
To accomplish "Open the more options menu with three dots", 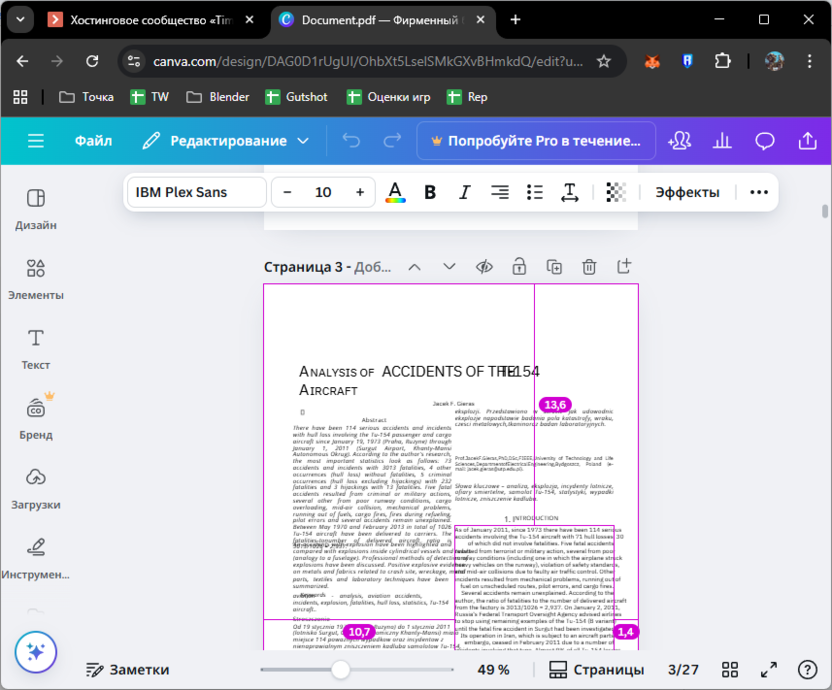I will click(x=758, y=192).
